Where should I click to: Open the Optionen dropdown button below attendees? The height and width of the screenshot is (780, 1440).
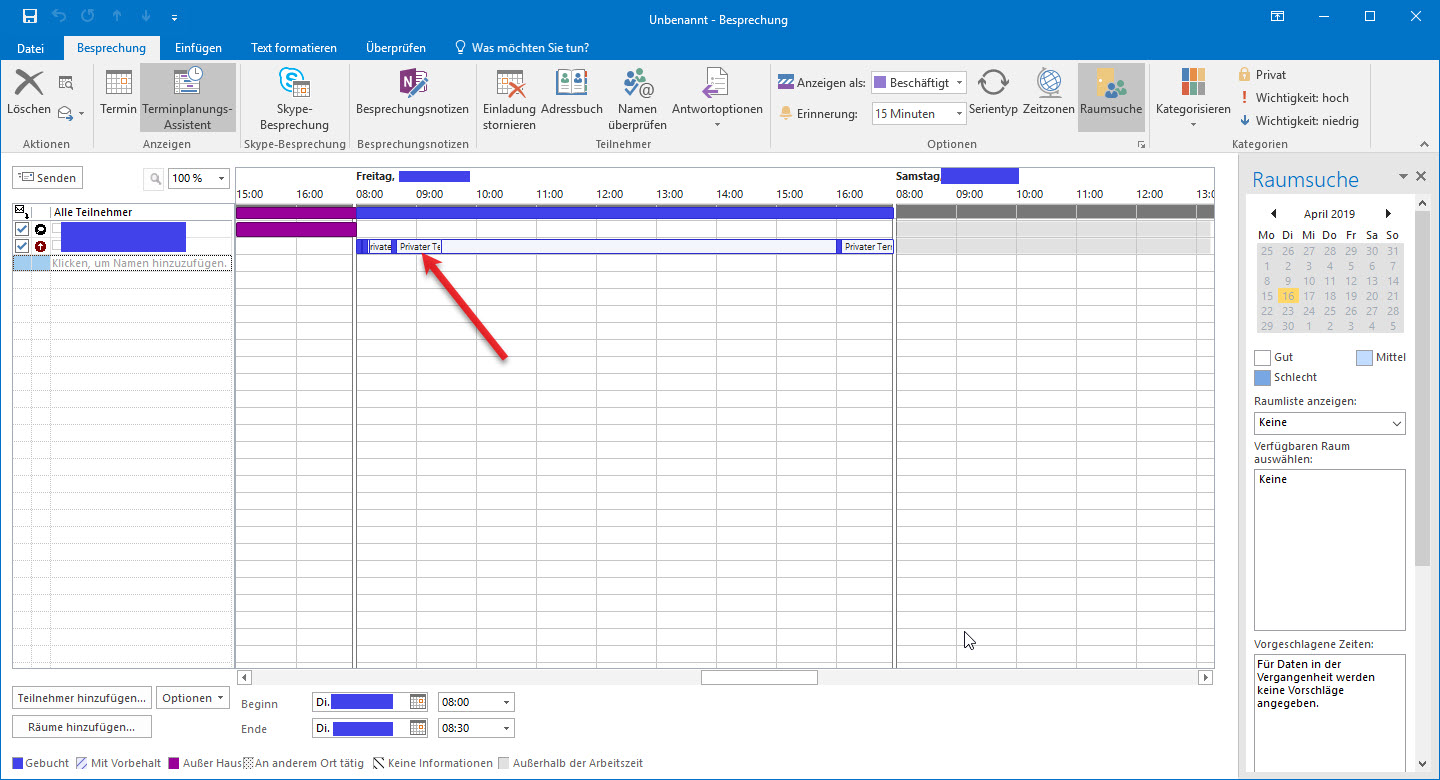tap(193, 698)
